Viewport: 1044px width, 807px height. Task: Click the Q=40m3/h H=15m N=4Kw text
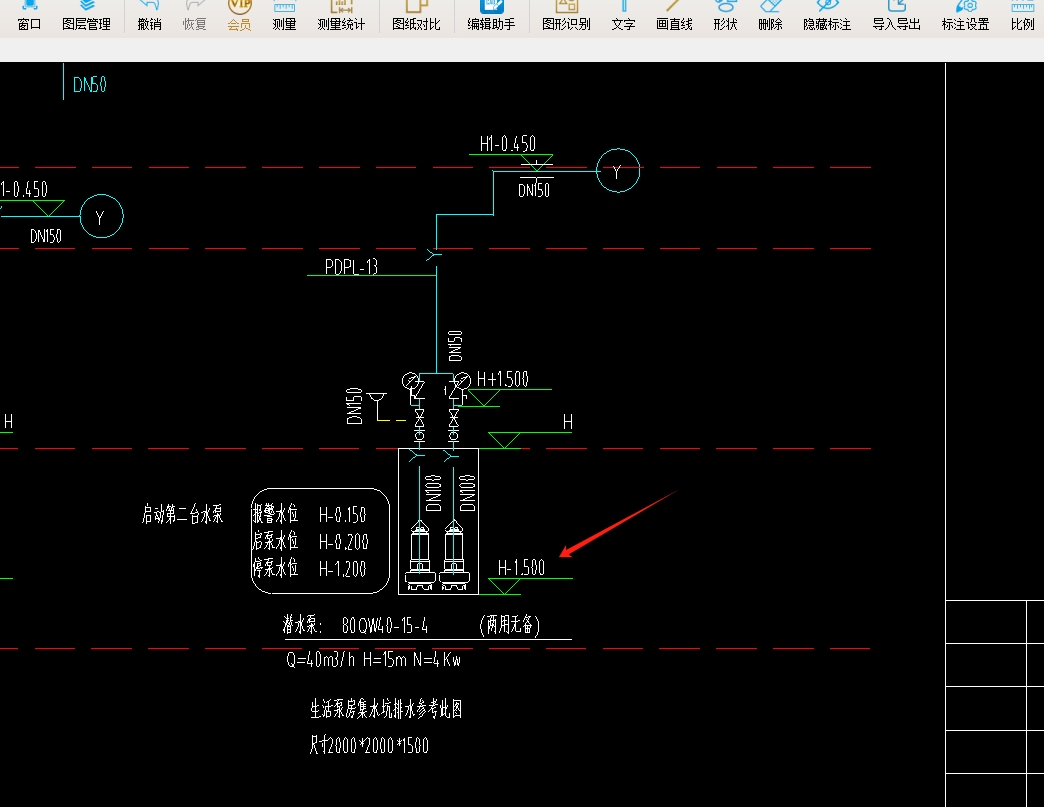click(x=374, y=660)
